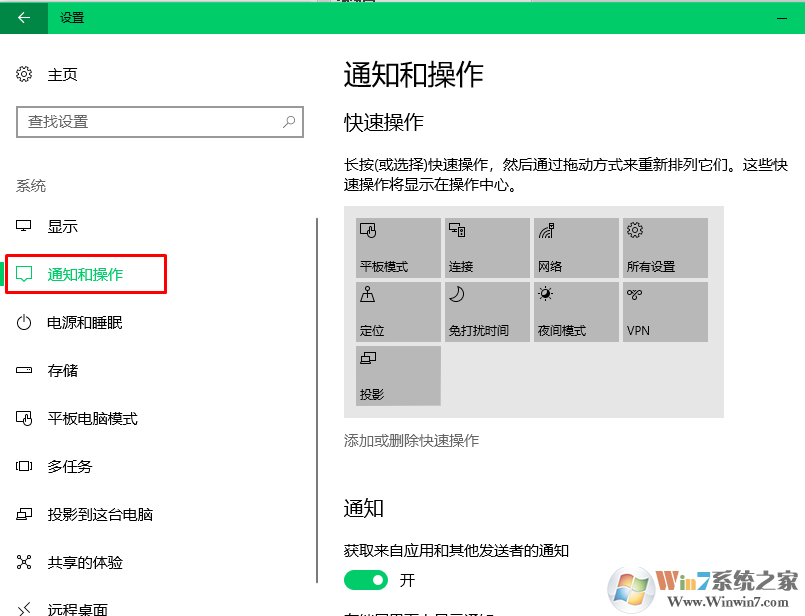Select the 所有设置 quick action tile
The image size is (805, 616).
click(x=665, y=247)
